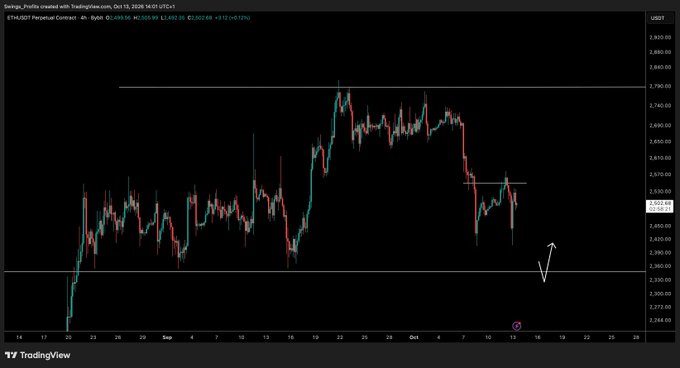Click the 2,570.00 price axis label

(660, 175)
